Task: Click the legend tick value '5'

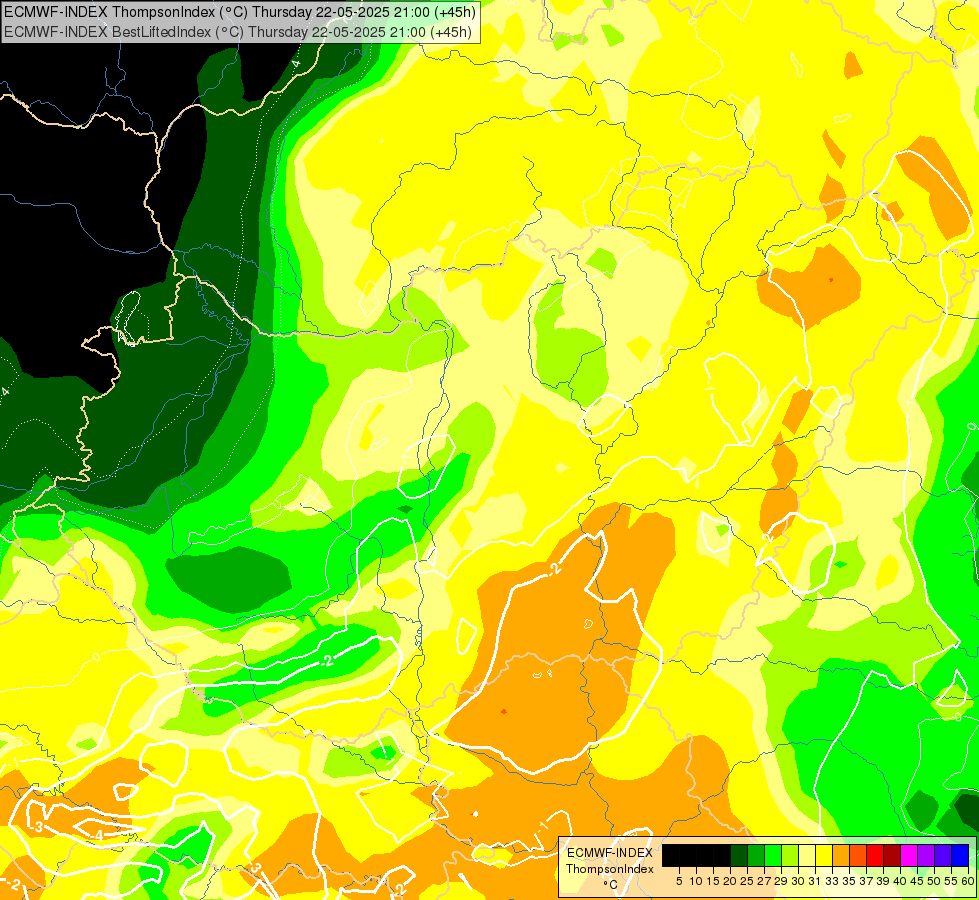Action: click(679, 881)
